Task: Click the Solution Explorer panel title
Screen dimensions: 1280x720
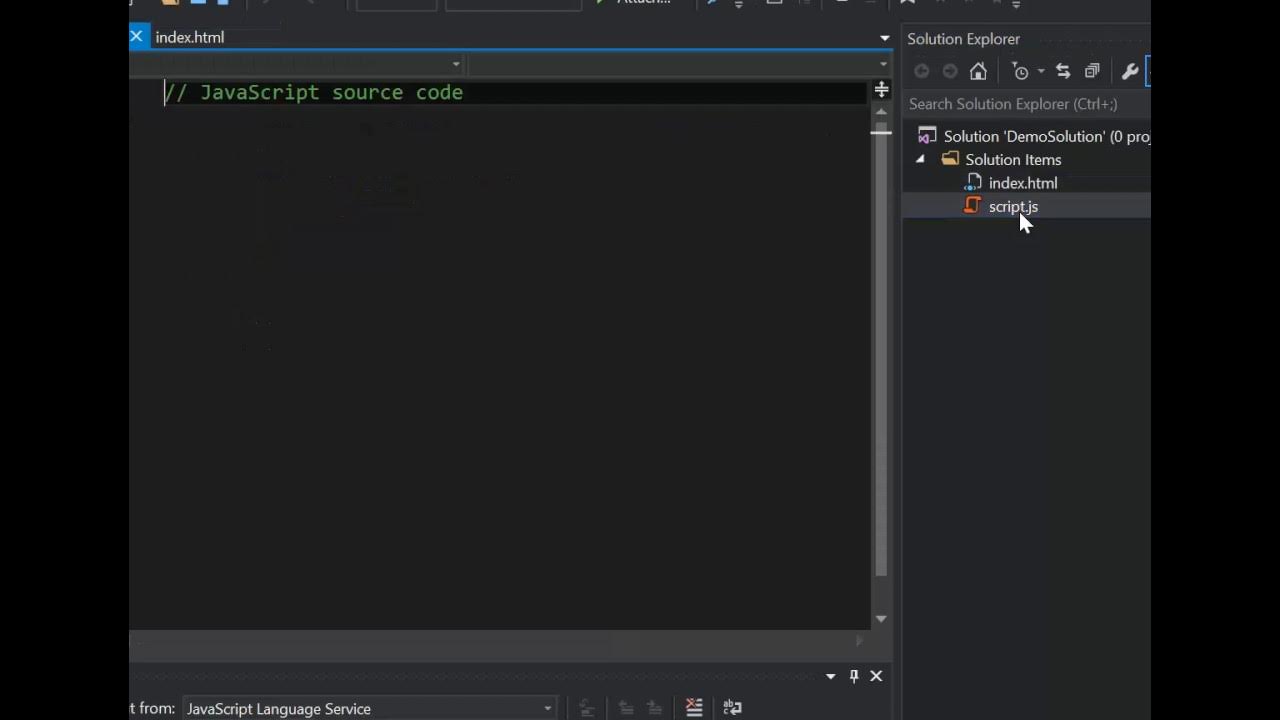Action: coord(964,39)
